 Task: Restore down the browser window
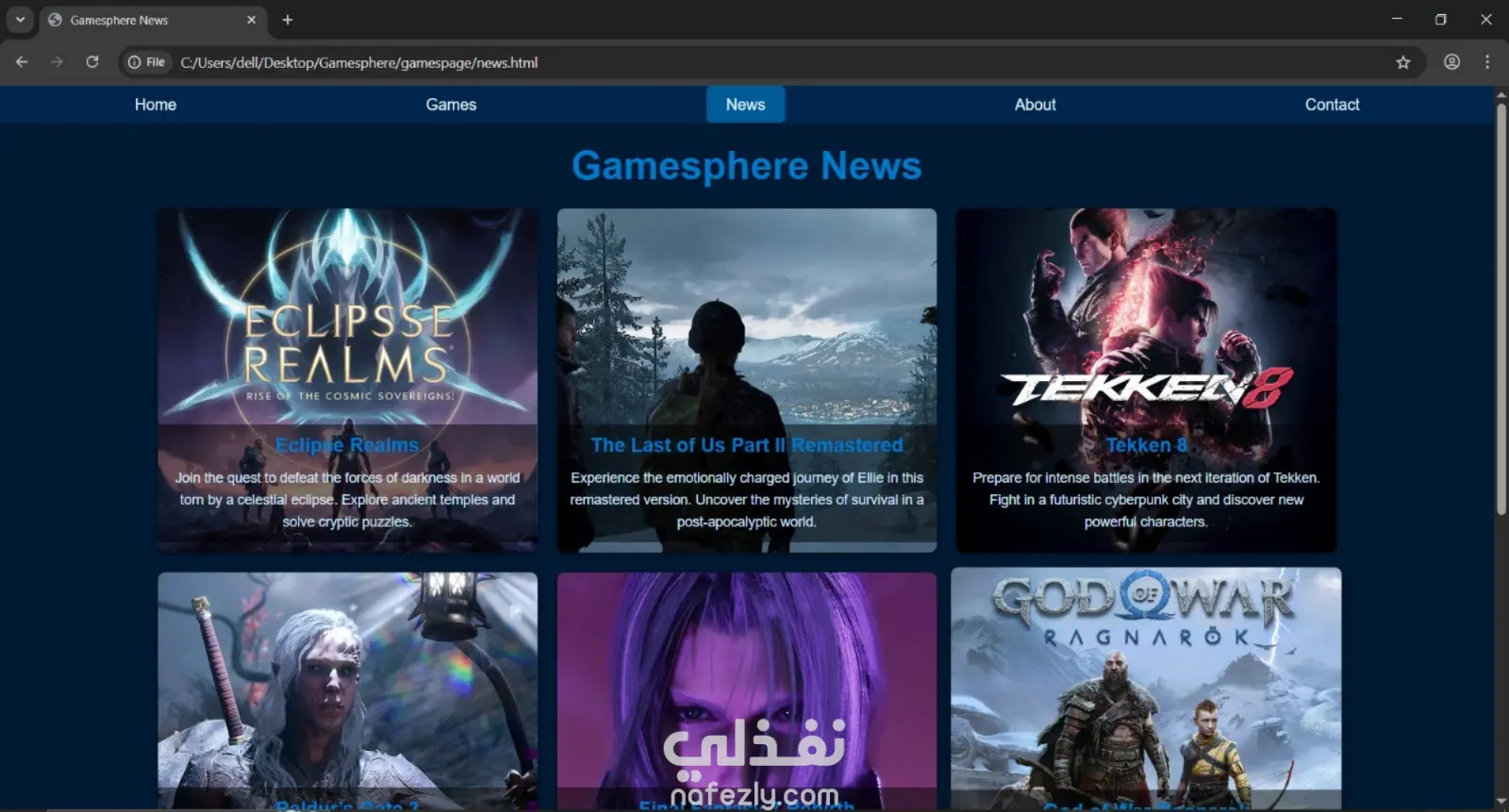1440,19
